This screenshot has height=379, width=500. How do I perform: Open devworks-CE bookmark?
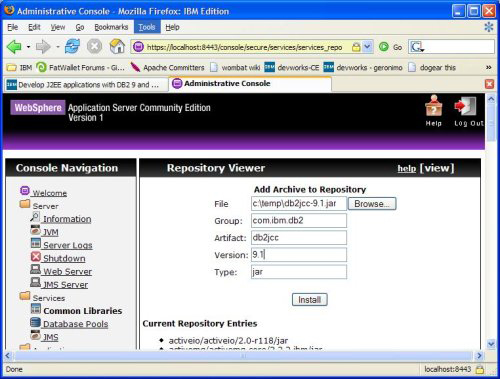pyautogui.click(x=292, y=68)
